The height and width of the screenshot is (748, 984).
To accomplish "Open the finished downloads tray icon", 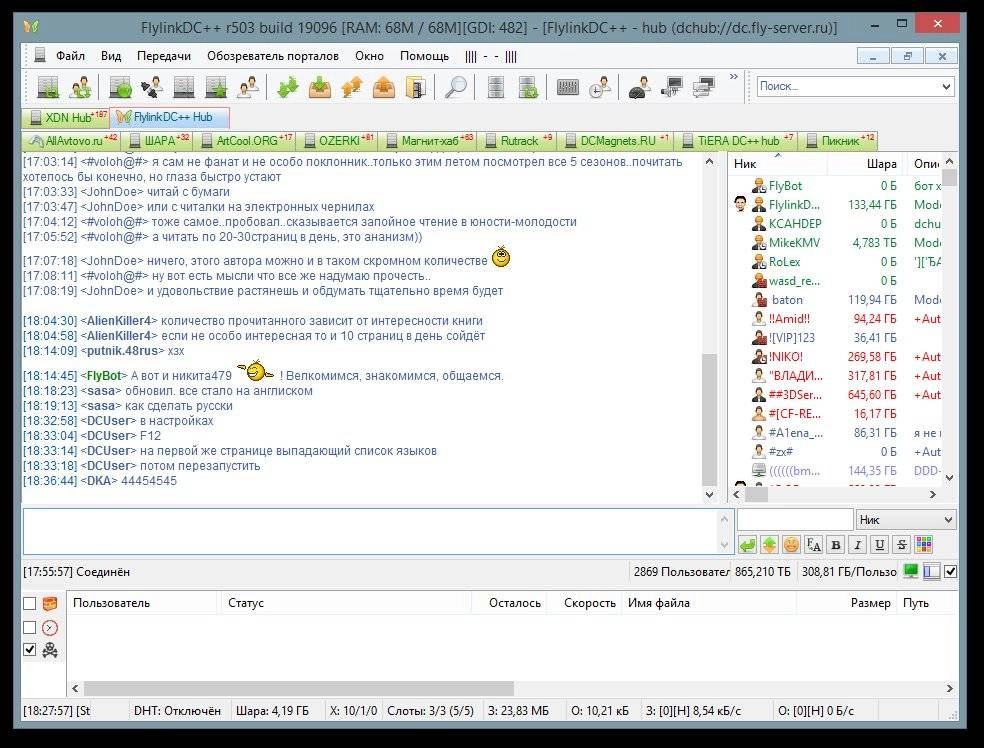I will (x=320, y=87).
